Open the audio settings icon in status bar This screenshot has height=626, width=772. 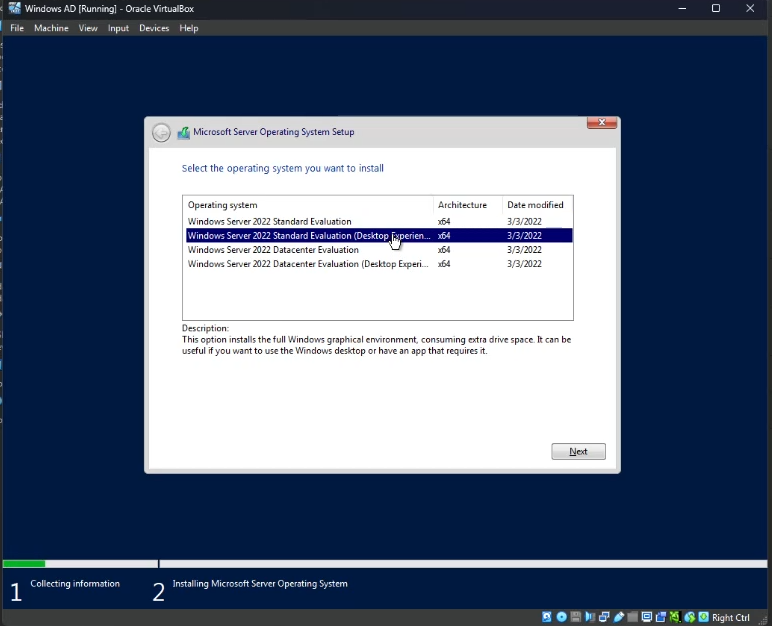click(590, 617)
